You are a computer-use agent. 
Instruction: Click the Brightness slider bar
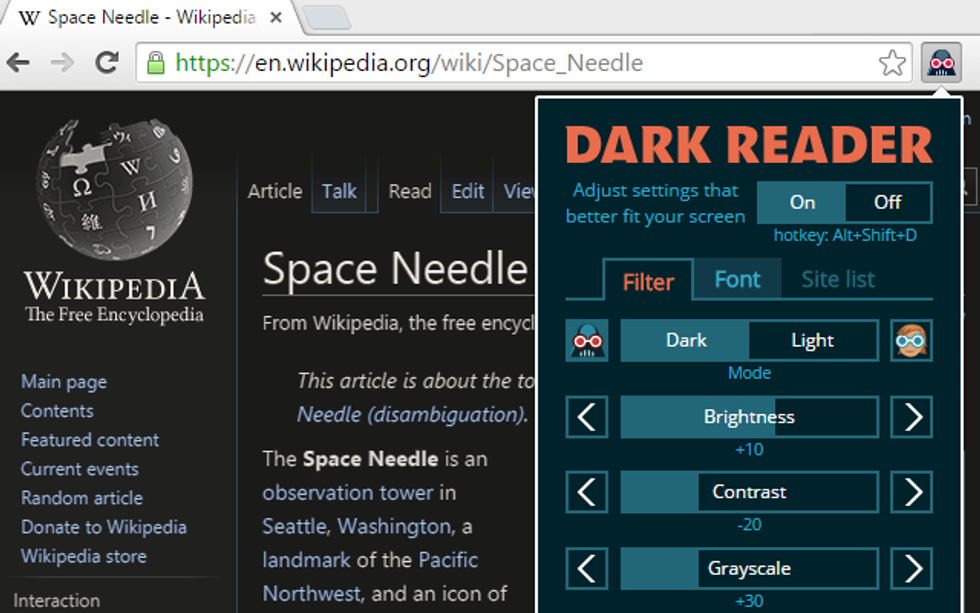[x=749, y=417]
